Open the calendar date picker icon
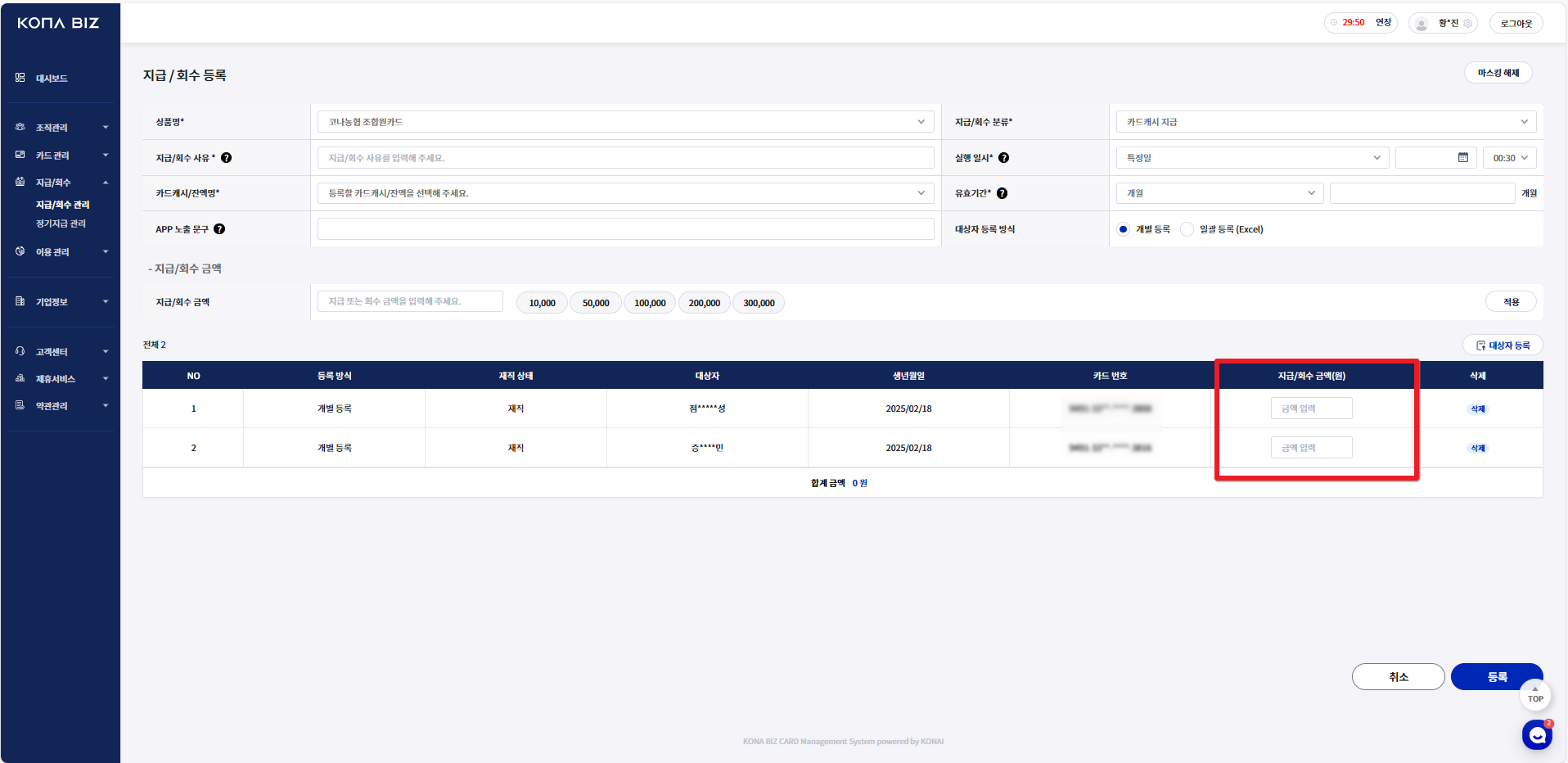 point(1463,157)
